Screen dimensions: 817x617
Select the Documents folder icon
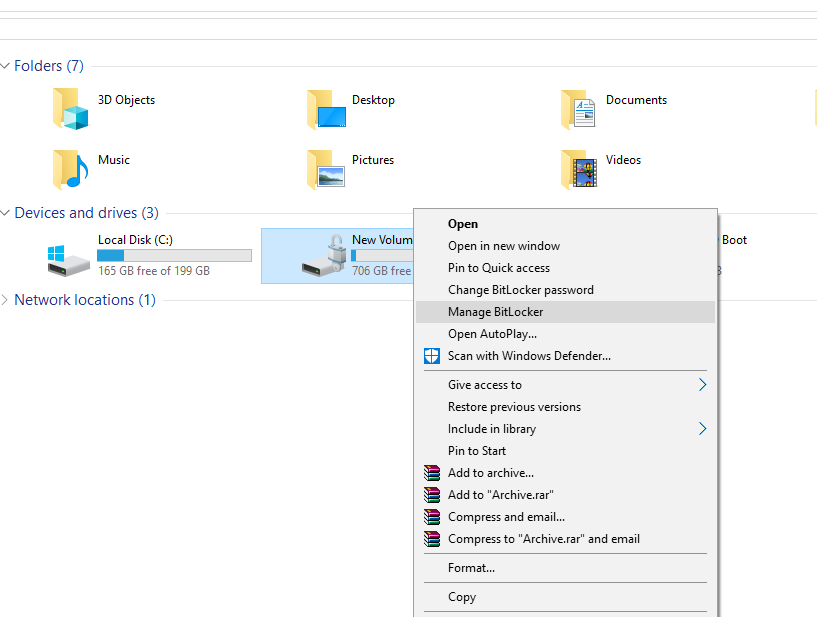578,109
